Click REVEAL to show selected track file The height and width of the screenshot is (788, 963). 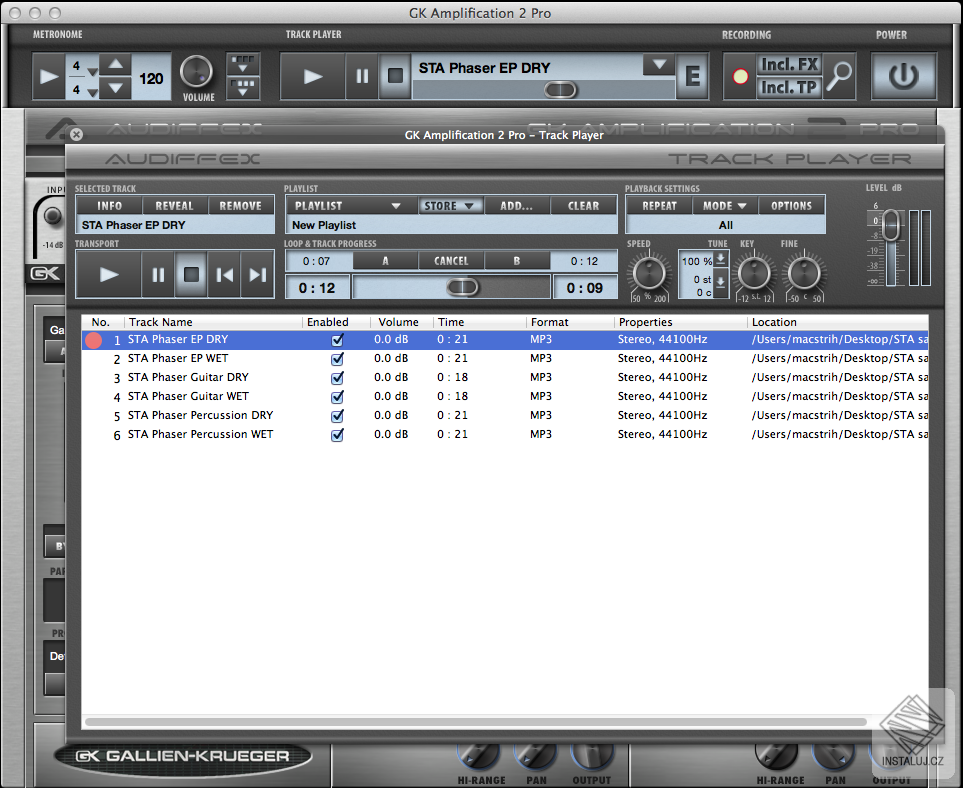(174, 206)
